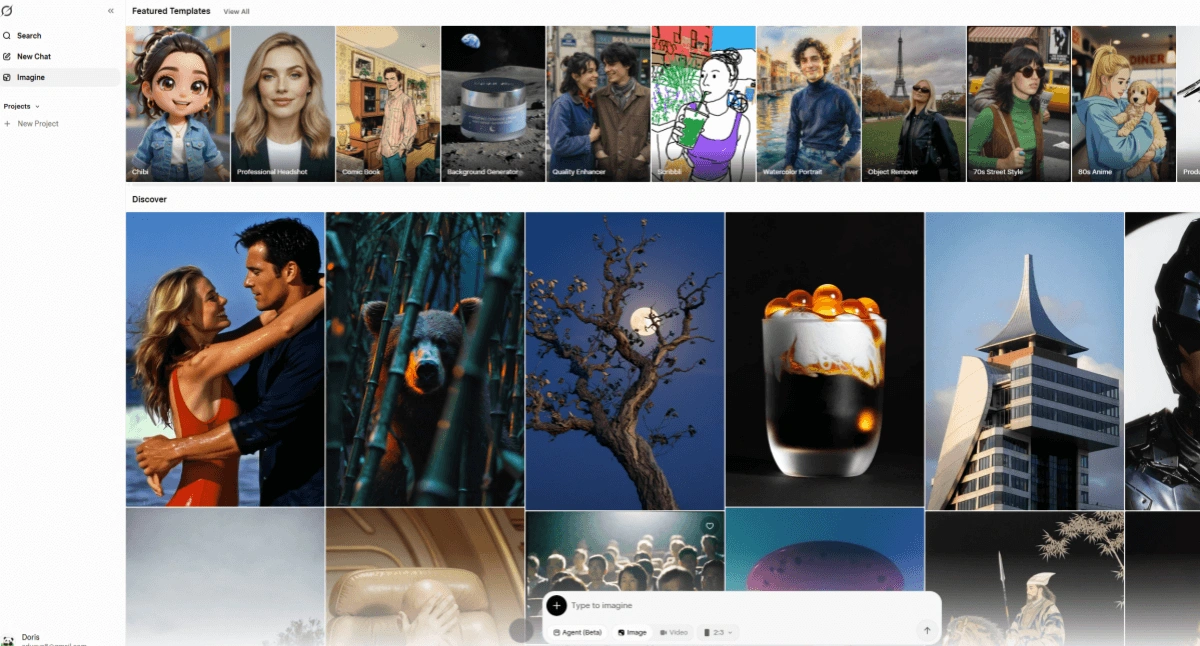
Task: Open the bear in bamboo Discover image
Action: tap(425, 359)
